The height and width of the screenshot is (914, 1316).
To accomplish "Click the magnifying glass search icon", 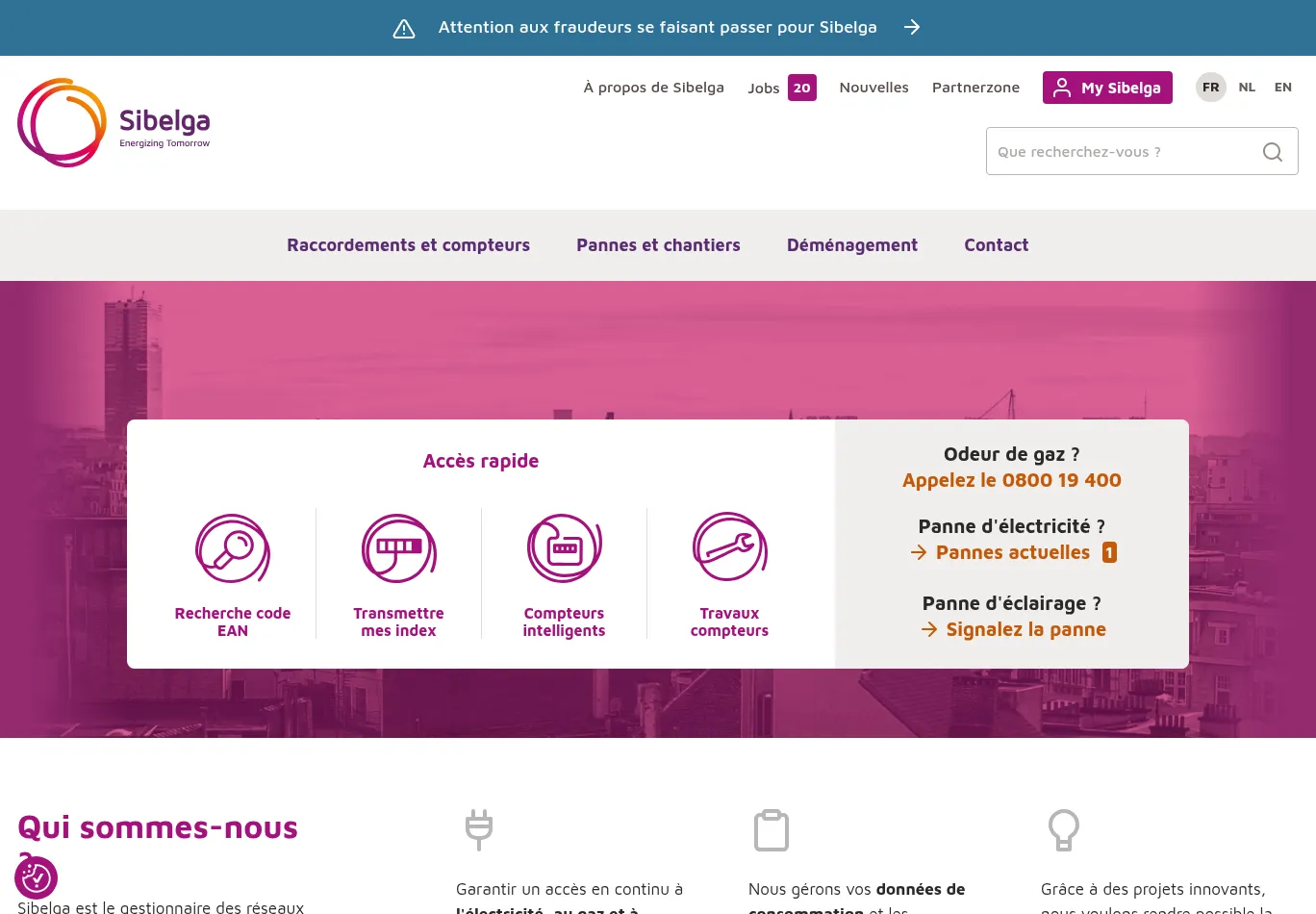I will click(x=1272, y=152).
